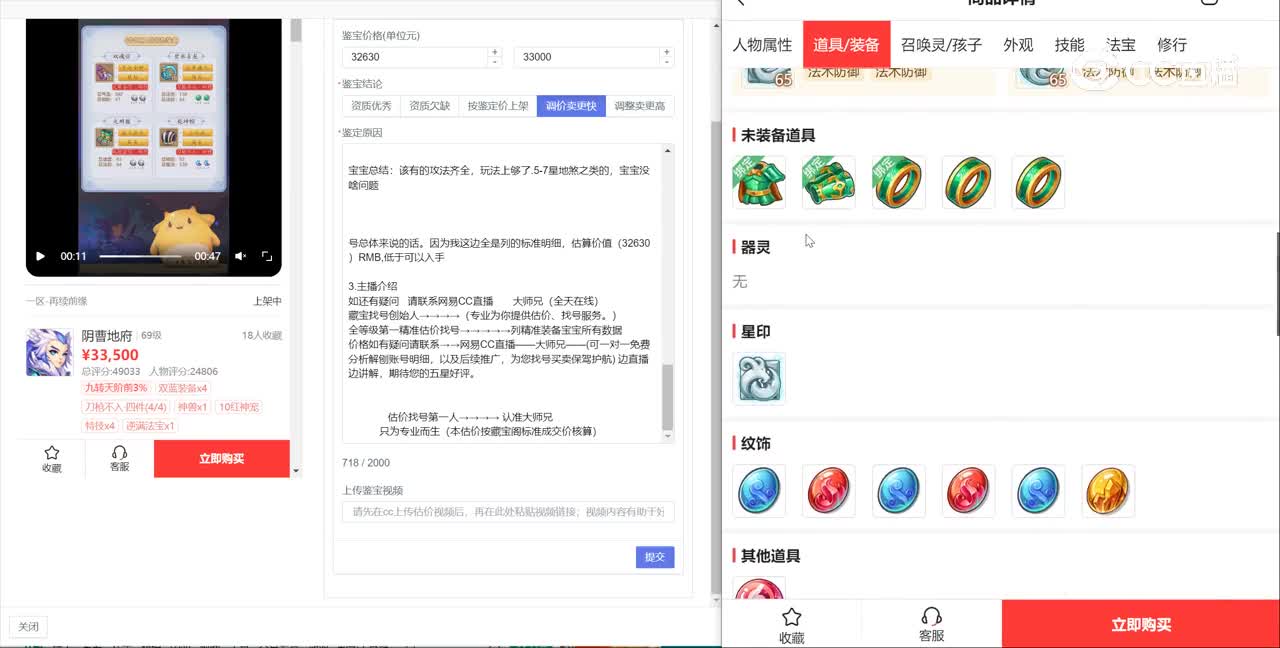Click the 10红神宠 tag
Viewport: 1280px width, 648px height.
239,407
